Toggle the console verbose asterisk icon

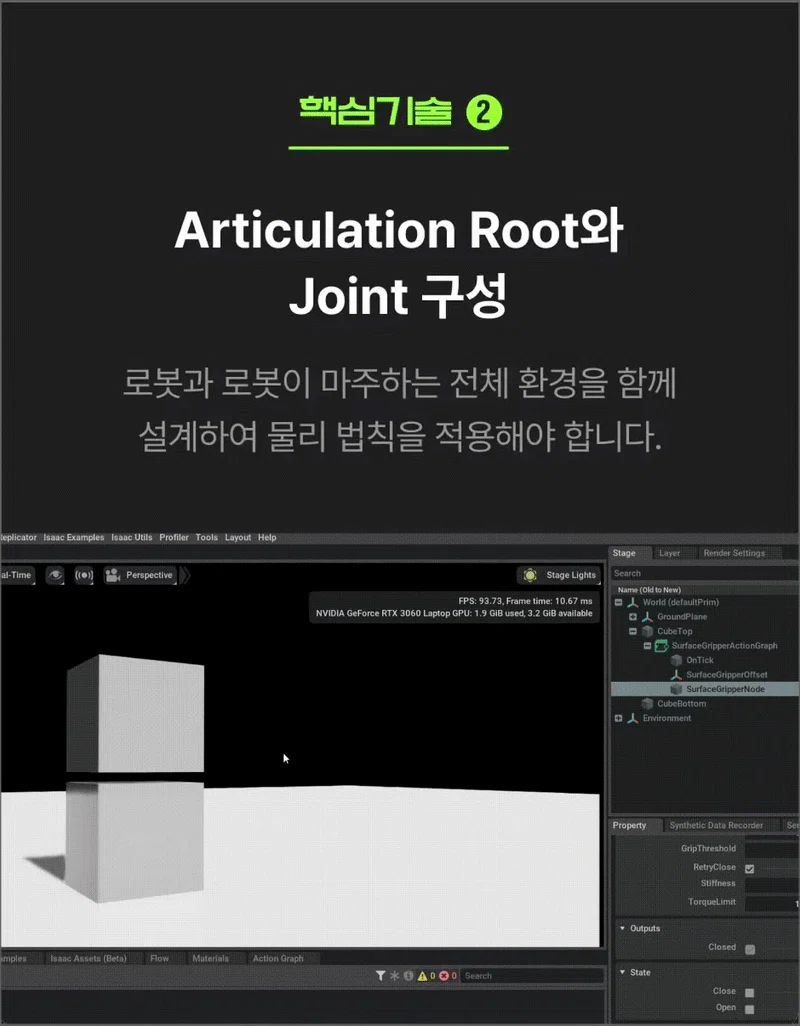click(394, 976)
